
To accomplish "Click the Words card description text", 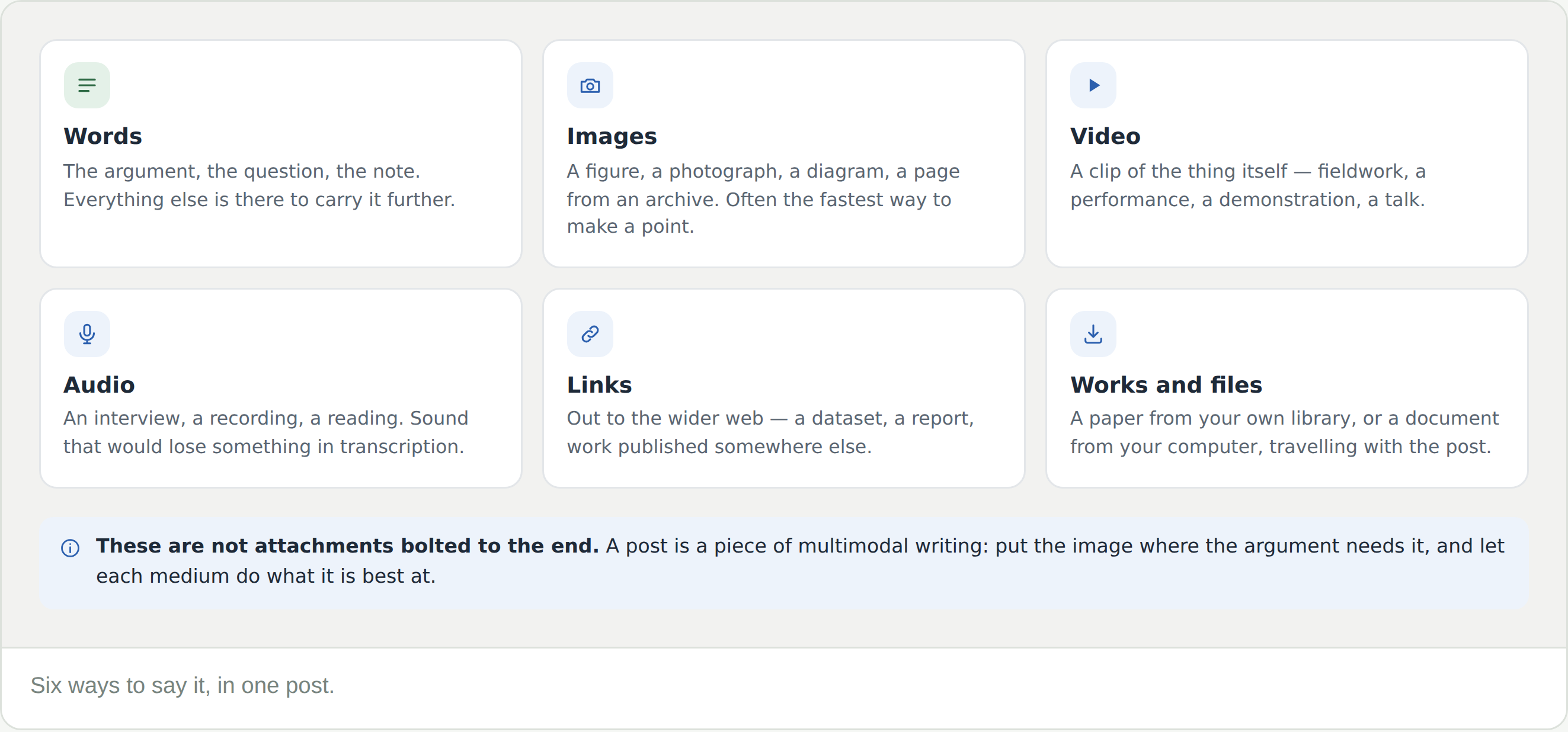I will (x=260, y=185).
